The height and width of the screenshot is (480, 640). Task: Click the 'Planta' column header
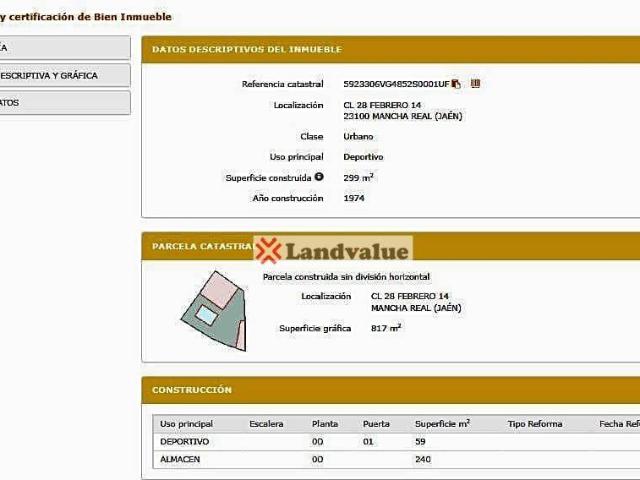click(324, 424)
